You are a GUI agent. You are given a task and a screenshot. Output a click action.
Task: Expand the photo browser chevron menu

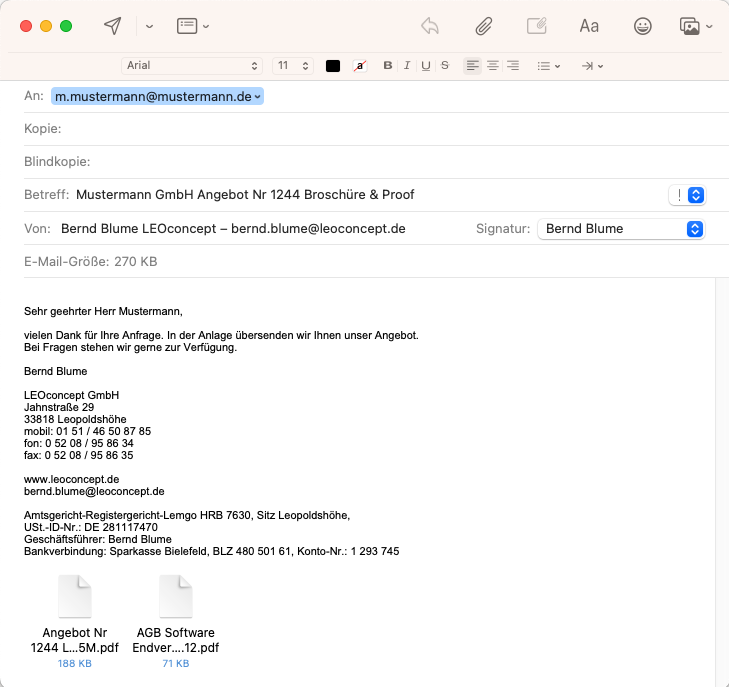click(x=709, y=26)
